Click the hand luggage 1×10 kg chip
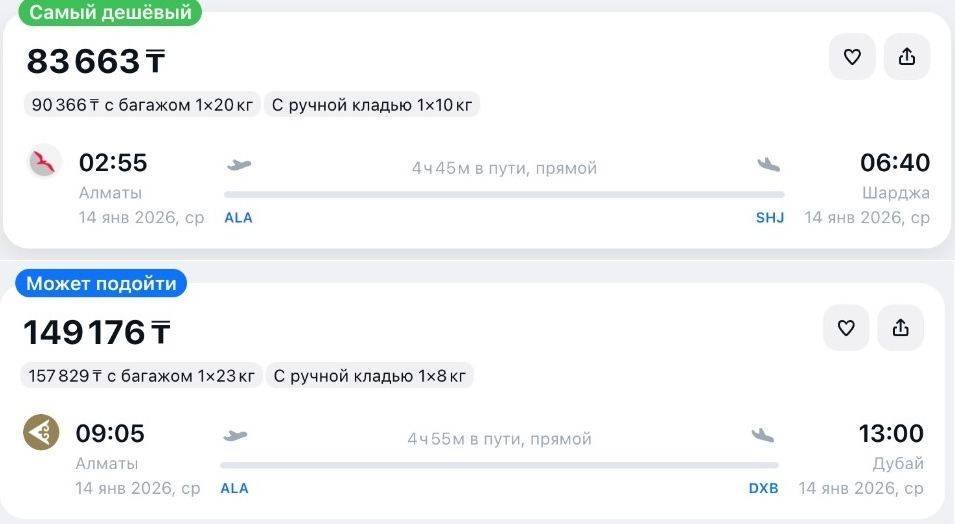The width and height of the screenshot is (955, 524). point(372,104)
